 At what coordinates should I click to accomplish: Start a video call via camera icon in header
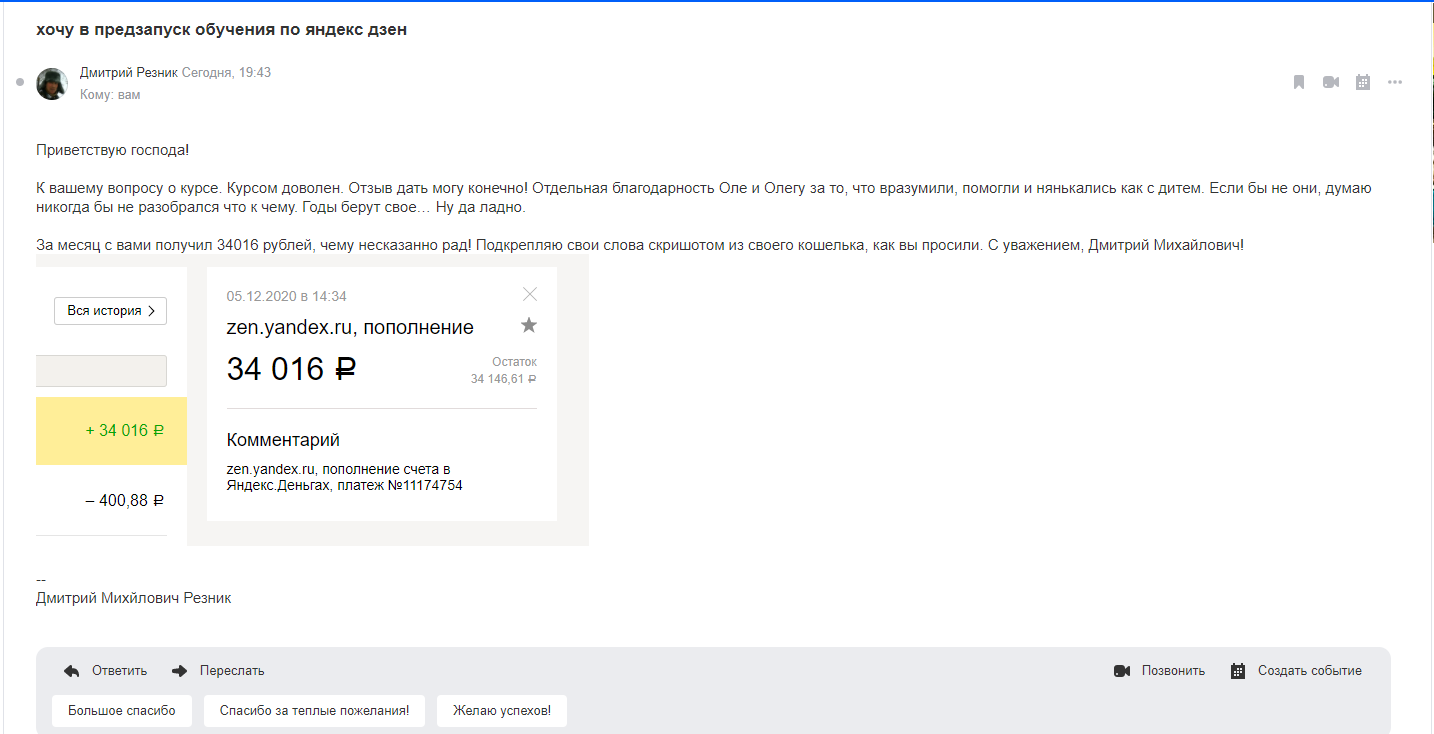[x=1331, y=82]
